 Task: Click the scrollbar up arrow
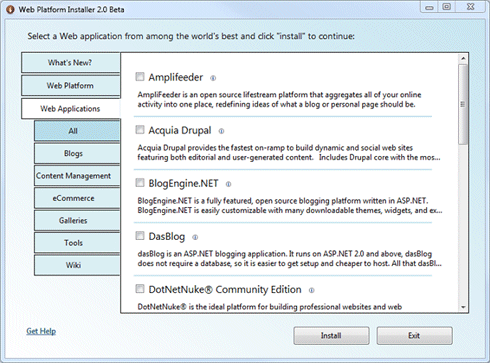tap(463, 59)
